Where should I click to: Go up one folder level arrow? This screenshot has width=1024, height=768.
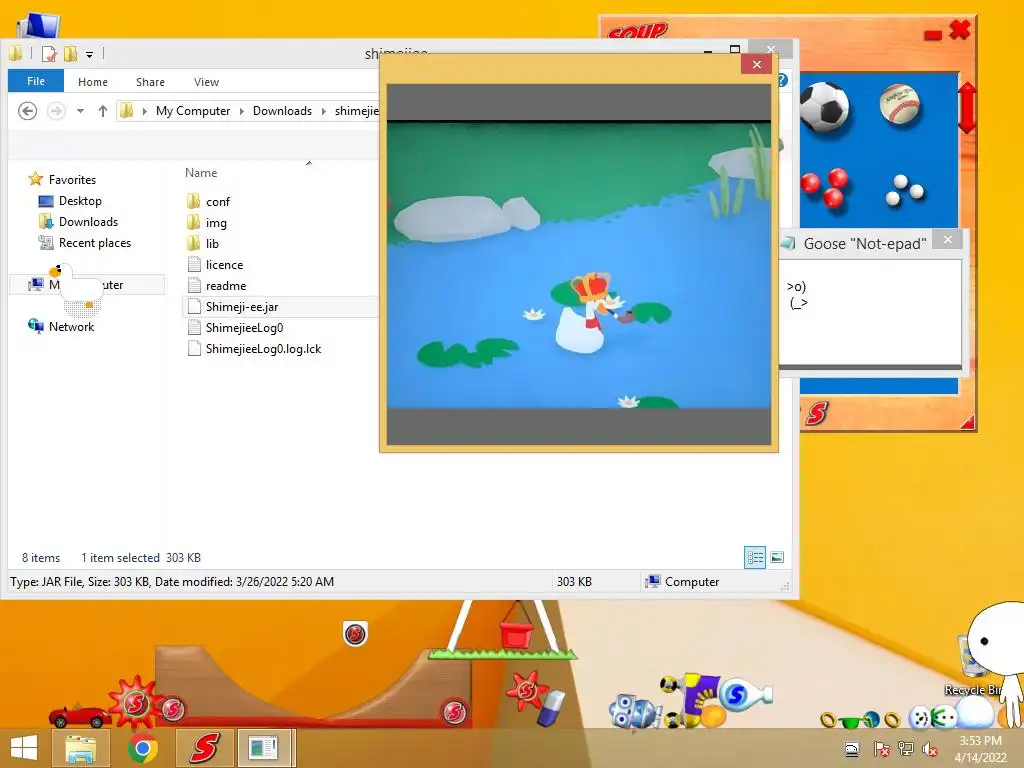[103, 111]
